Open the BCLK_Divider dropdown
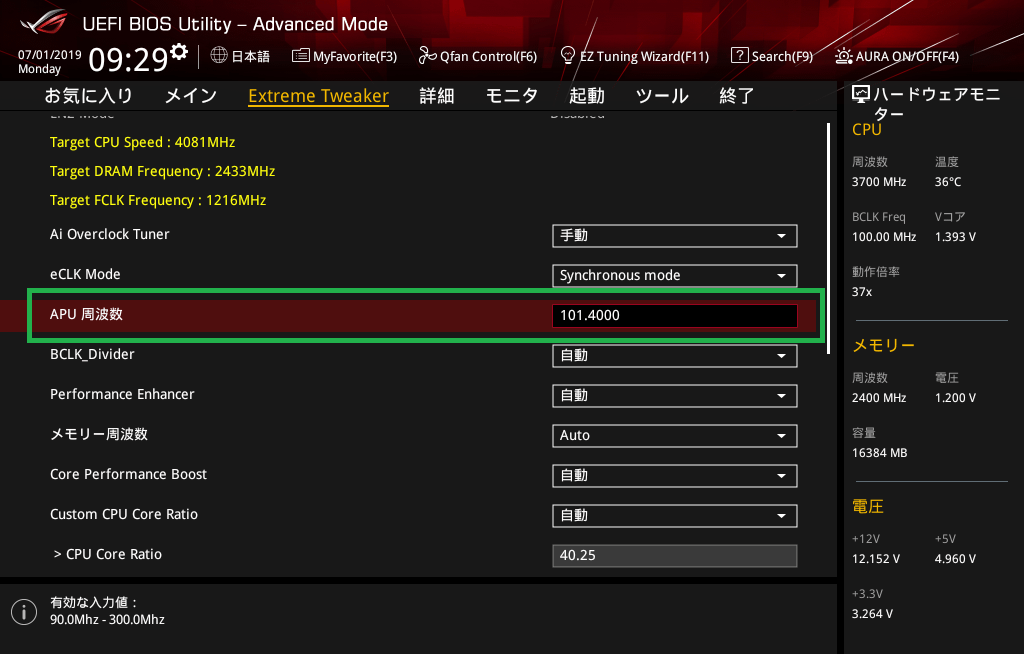Screen dimensions: 1024x654 675,356
